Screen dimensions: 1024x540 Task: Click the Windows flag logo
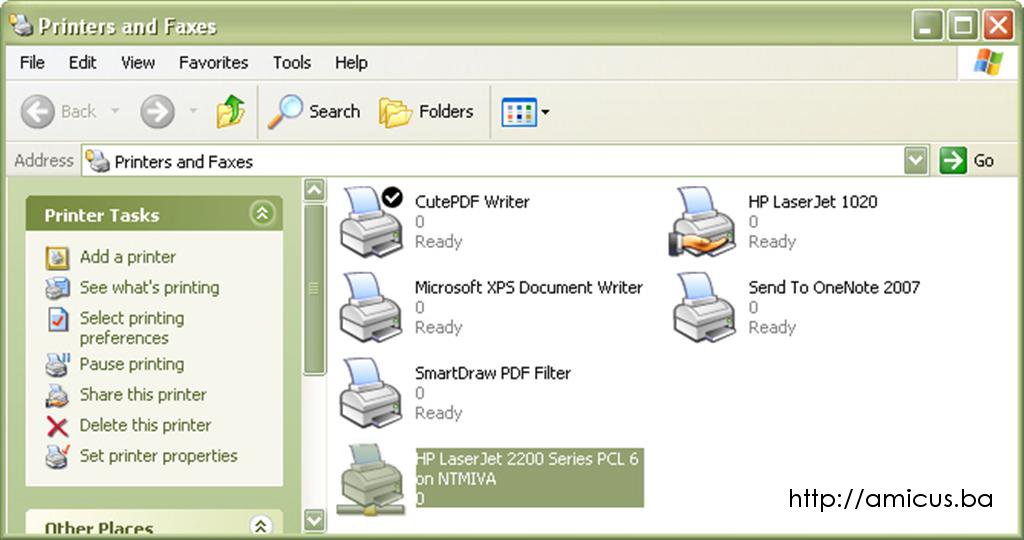pyautogui.click(x=988, y=63)
